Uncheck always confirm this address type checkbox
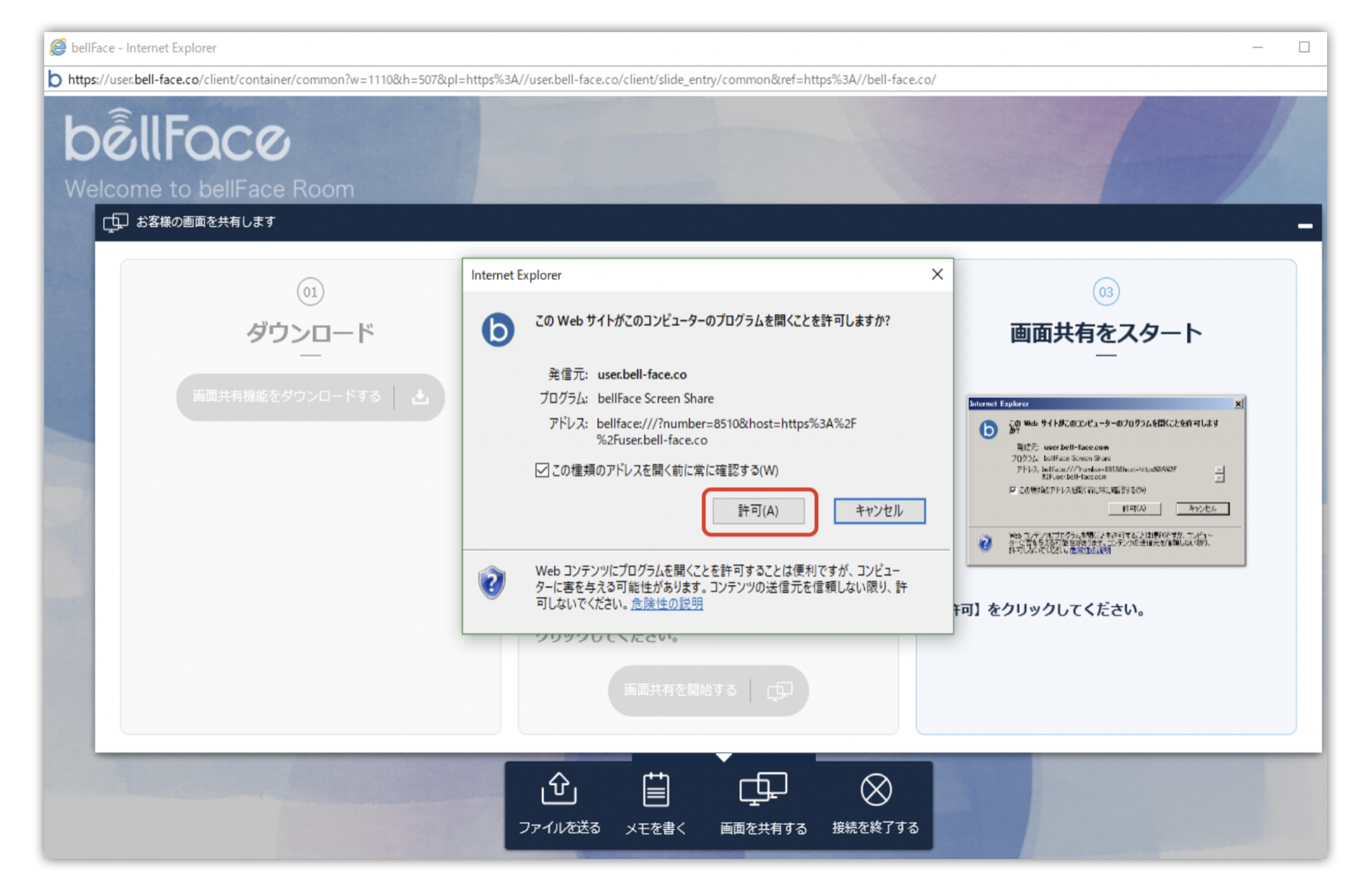The image size is (1372, 887). [542, 470]
